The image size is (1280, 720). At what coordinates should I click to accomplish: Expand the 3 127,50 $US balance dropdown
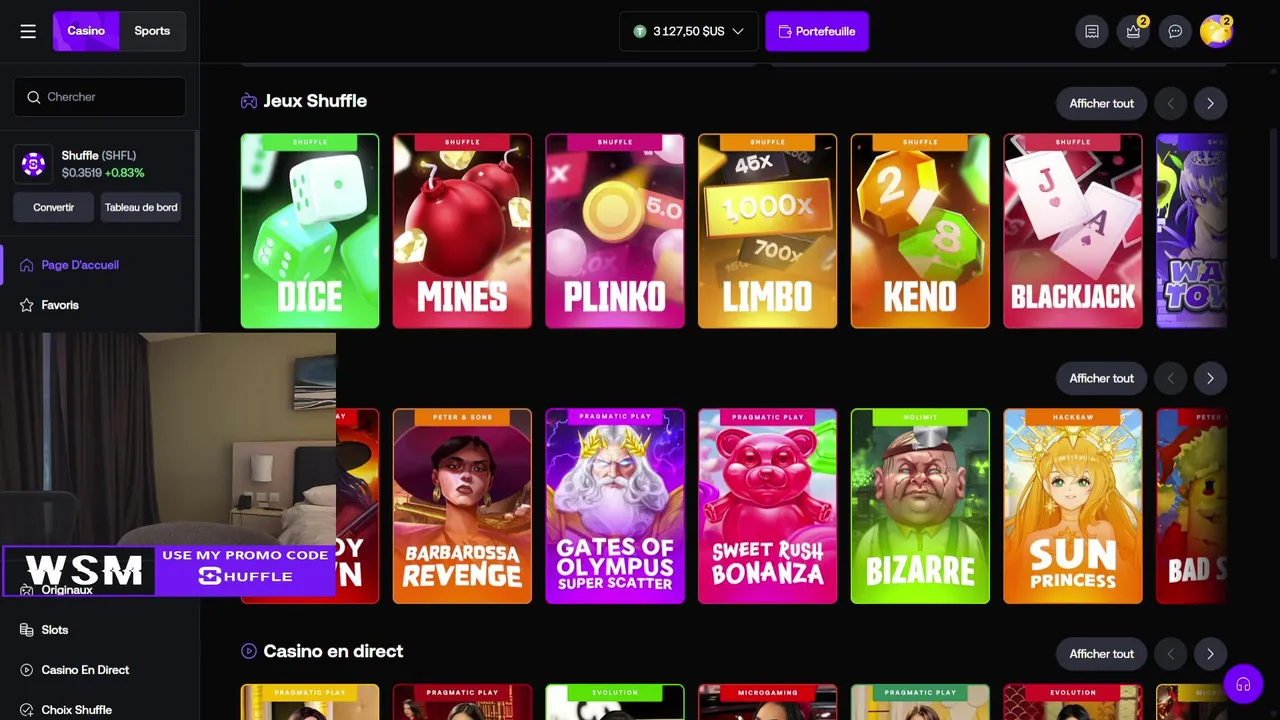[x=689, y=31]
